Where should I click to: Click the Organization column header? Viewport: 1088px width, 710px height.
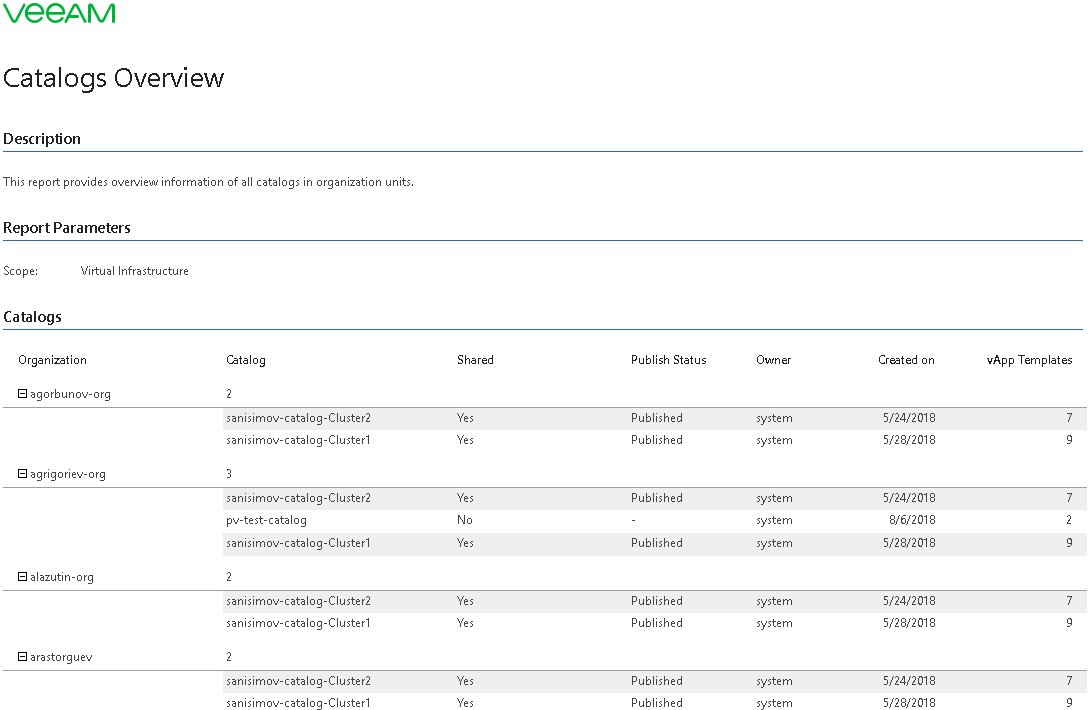[x=52, y=360]
